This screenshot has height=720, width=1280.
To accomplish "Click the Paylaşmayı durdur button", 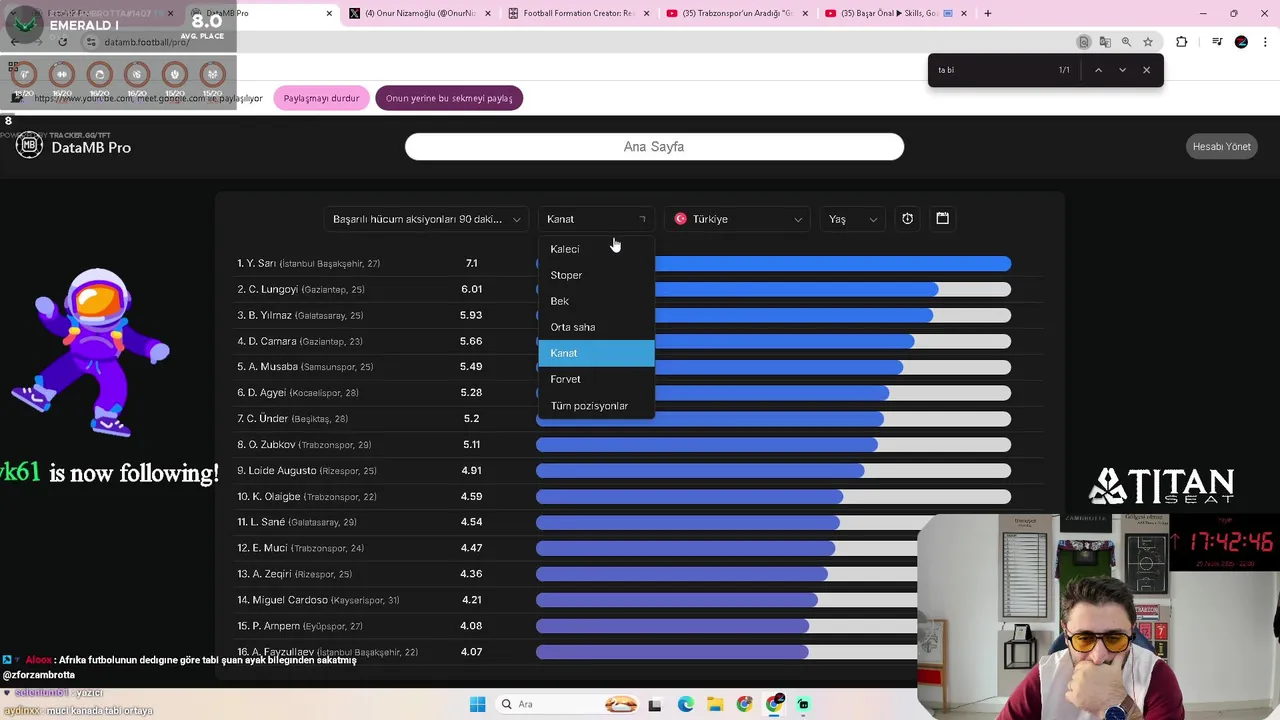I will point(321,98).
